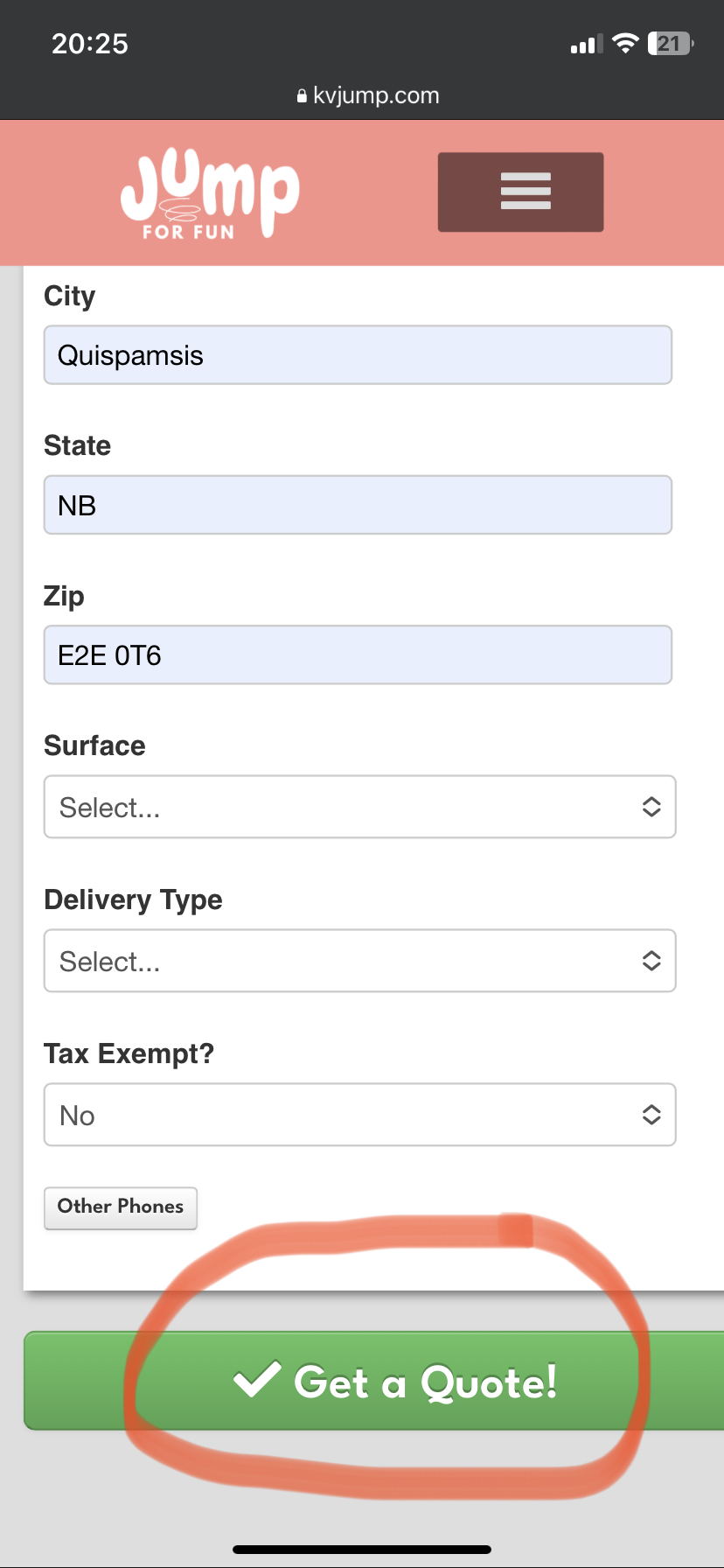This screenshot has height=1568, width=724.
Task: Click the Other Phones button
Action: (121, 1207)
